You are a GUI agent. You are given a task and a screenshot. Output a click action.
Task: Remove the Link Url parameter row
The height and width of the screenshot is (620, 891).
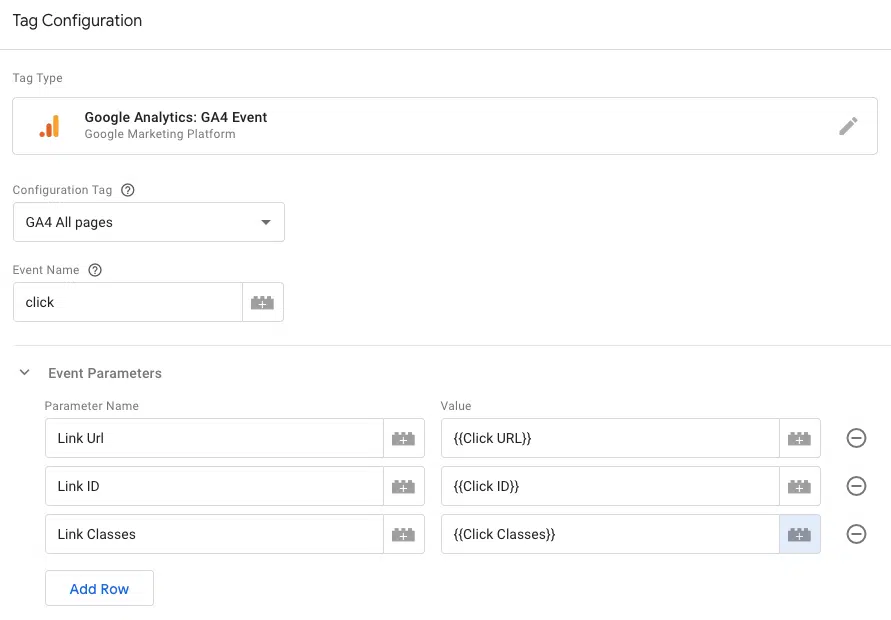click(856, 438)
